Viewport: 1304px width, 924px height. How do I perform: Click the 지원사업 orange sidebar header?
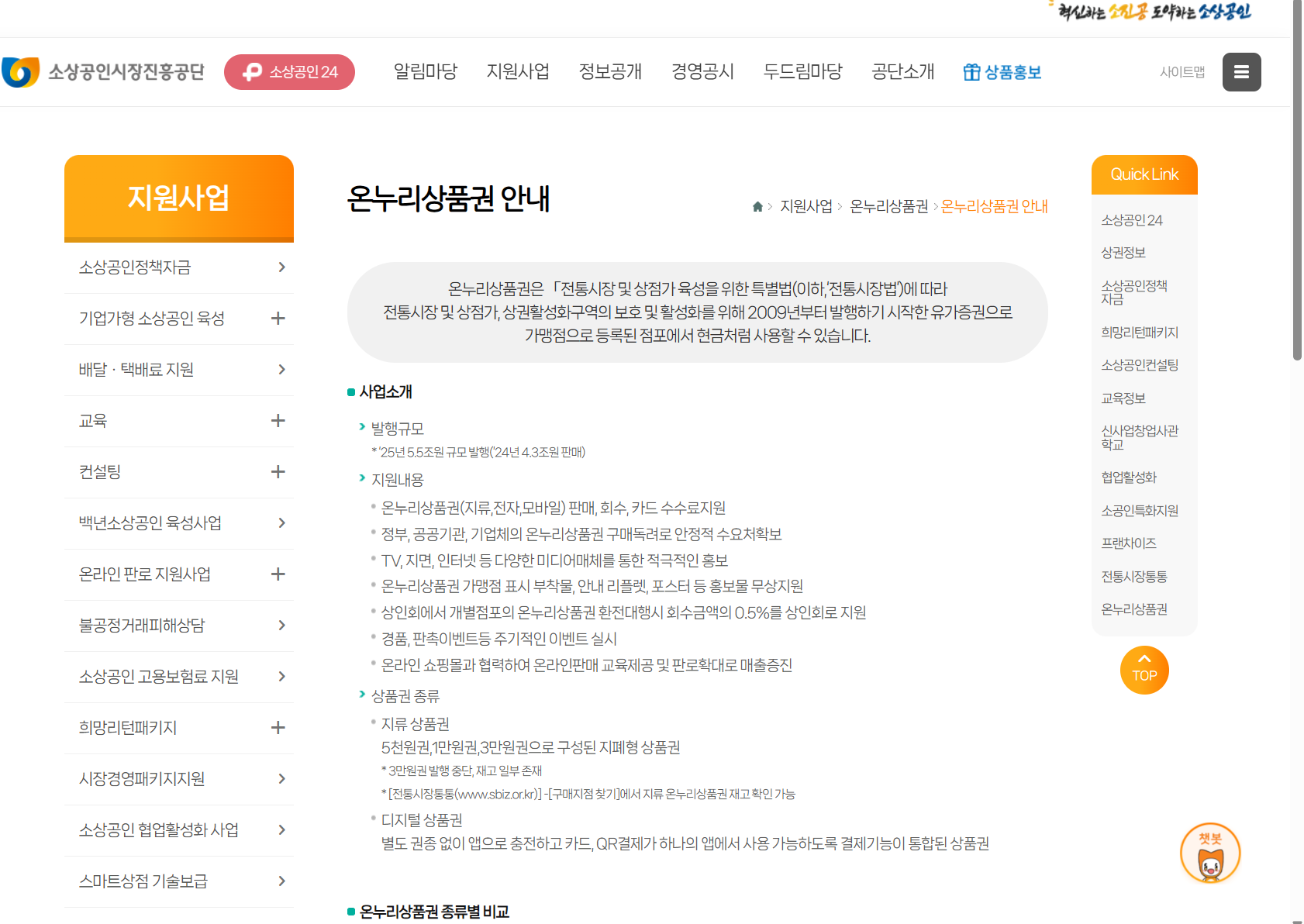point(179,198)
